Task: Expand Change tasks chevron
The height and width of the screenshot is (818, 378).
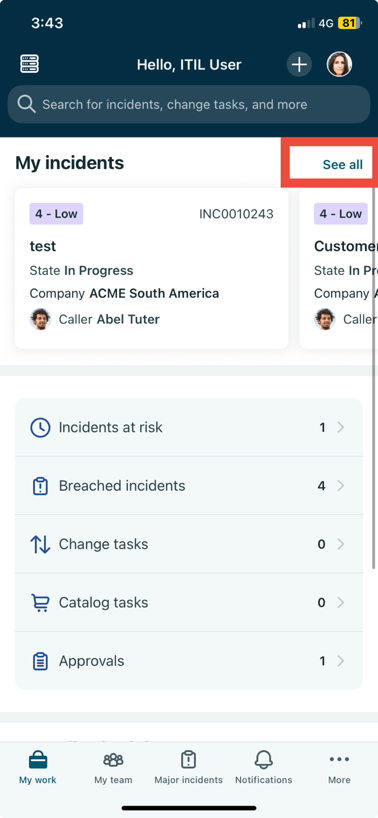Action: click(340, 544)
